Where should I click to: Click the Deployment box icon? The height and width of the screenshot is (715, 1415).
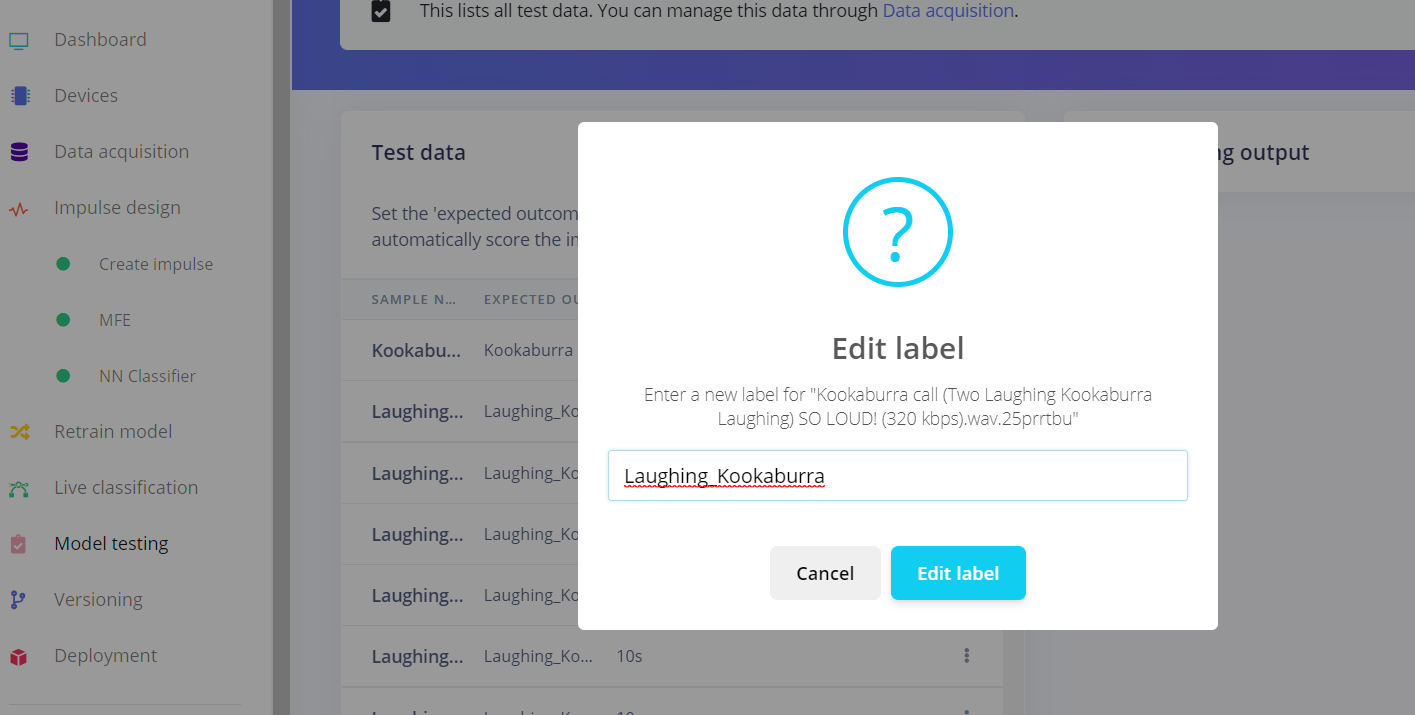coord(19,657)
